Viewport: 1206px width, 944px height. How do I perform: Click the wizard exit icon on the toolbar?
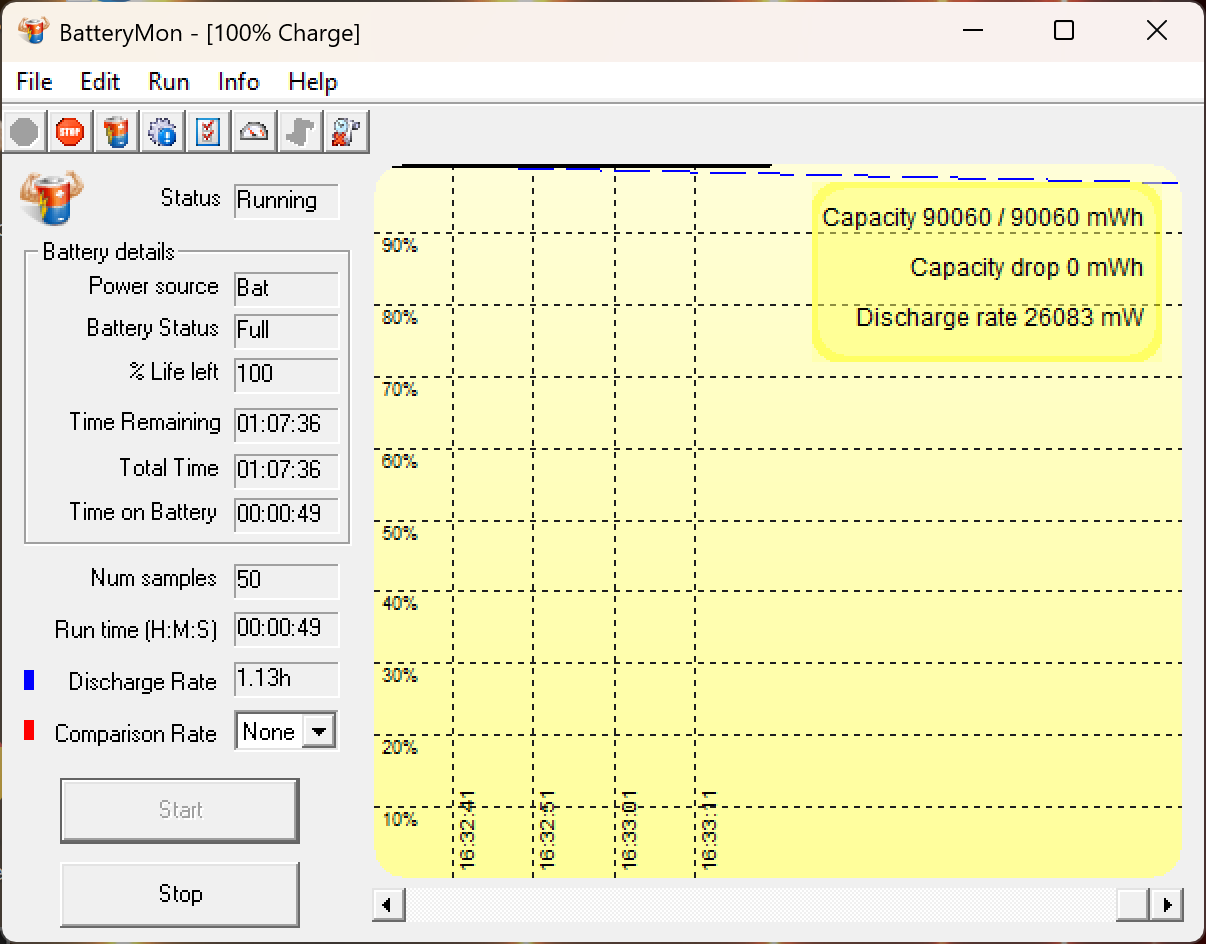click(347, 131)
